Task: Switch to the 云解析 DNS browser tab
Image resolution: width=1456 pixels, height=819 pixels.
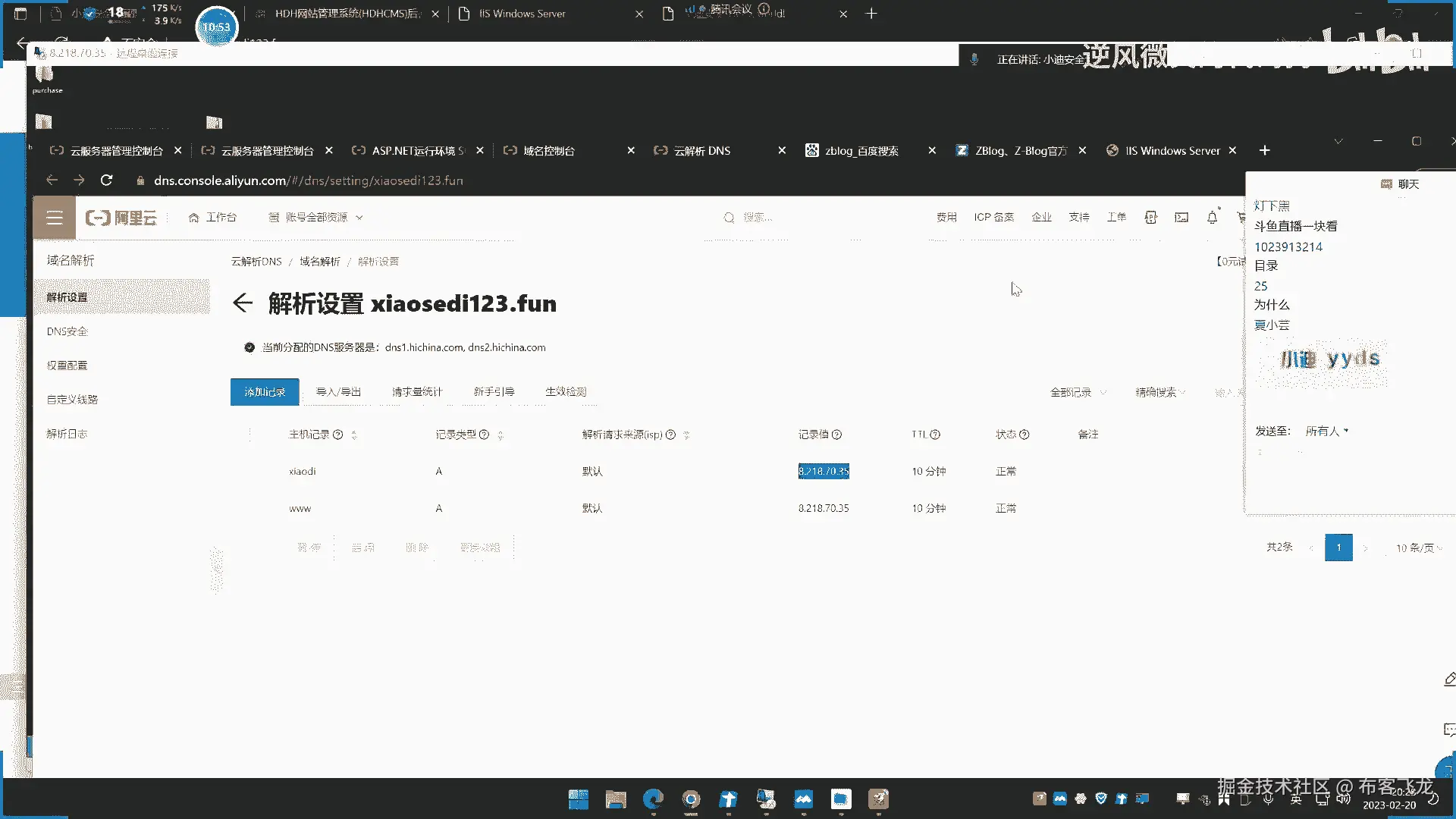Action: [x=702, y=151]
